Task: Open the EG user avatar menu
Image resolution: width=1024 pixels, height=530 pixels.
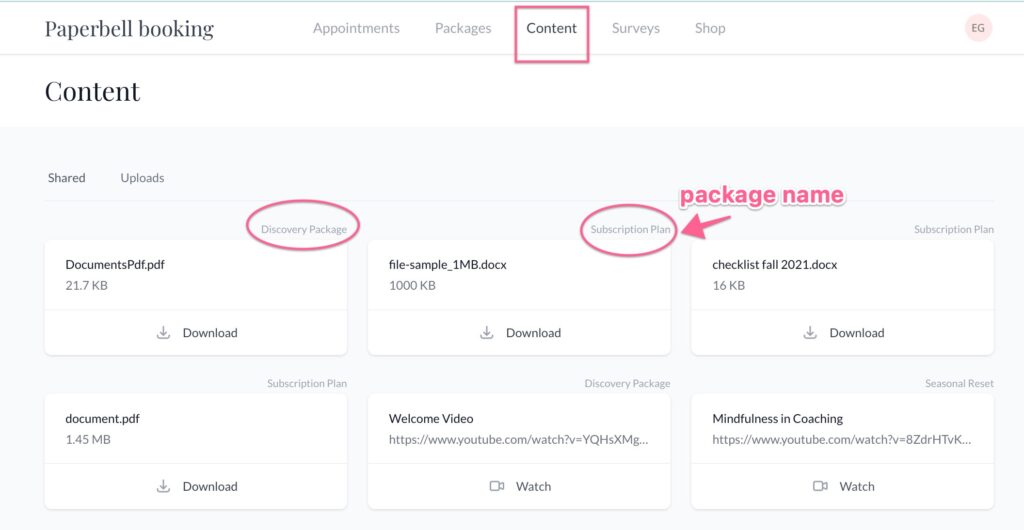Action: click(x=977, y=28)
